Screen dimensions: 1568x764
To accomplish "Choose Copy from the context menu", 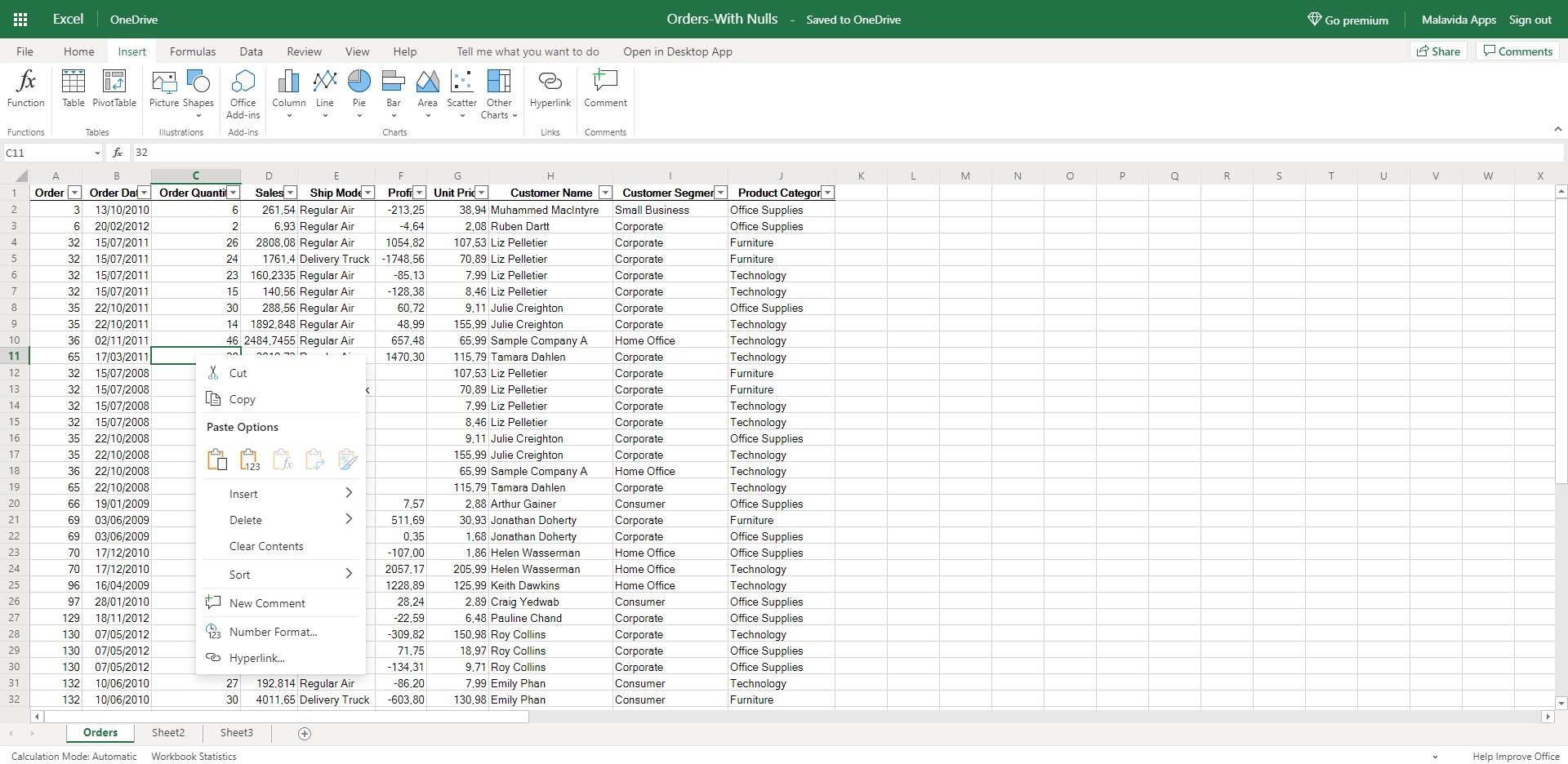I will (281, 399).
